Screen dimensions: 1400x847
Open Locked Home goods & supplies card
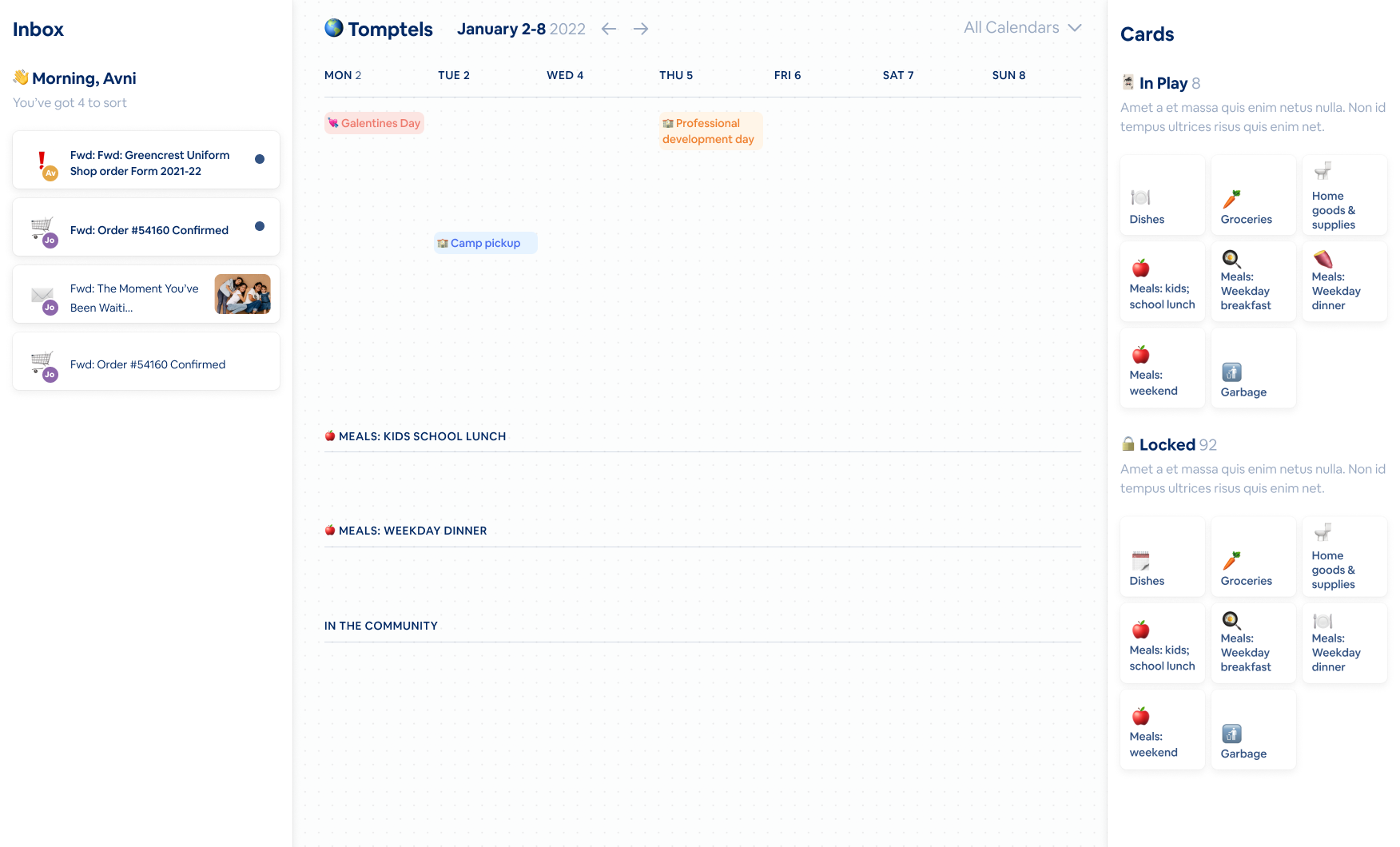click(x=1344, y=557)
